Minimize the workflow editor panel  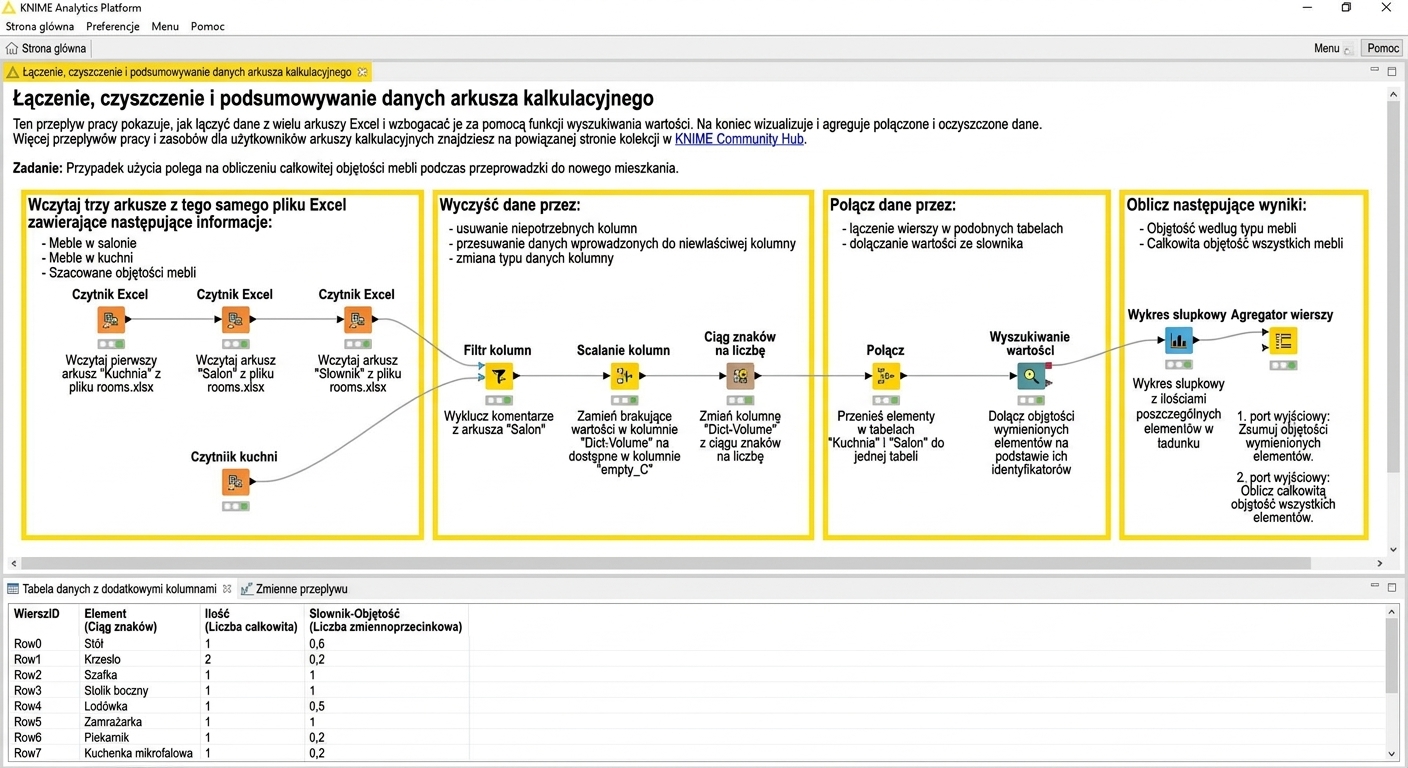coord(1375,71)
